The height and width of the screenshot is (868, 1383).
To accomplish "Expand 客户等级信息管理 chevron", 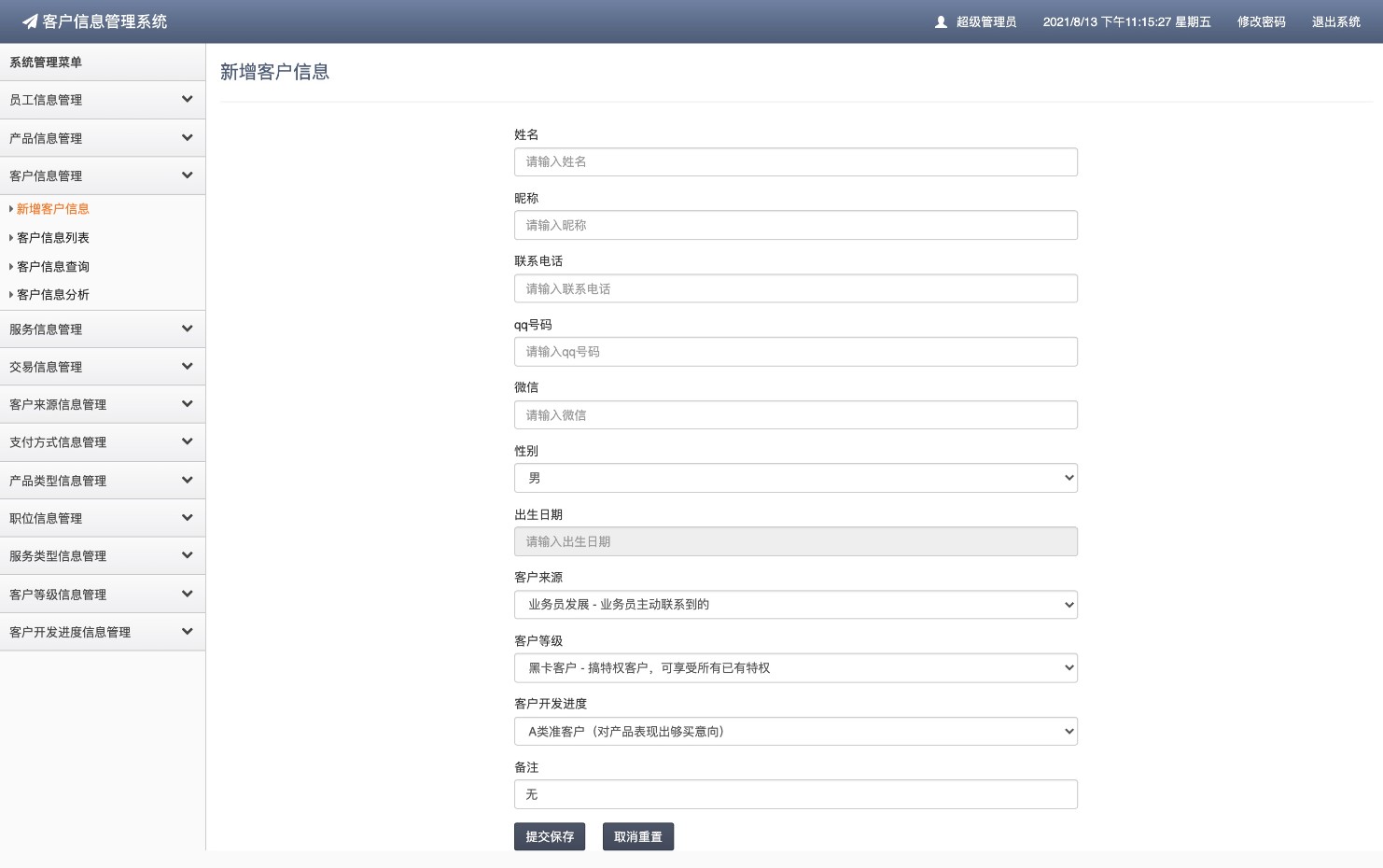I will (187, 594).
